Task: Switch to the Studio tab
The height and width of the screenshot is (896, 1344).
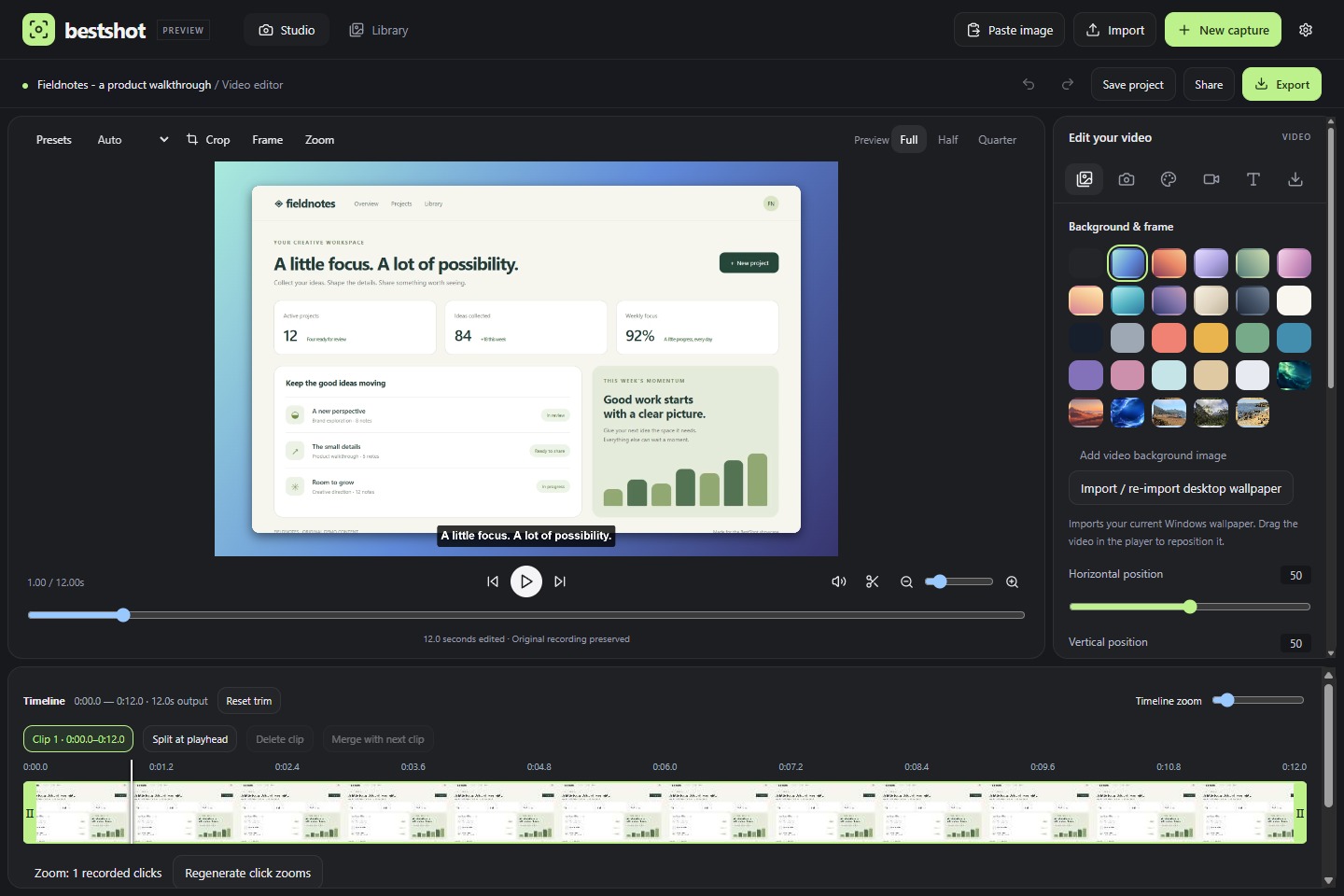Action: (287, 30)
